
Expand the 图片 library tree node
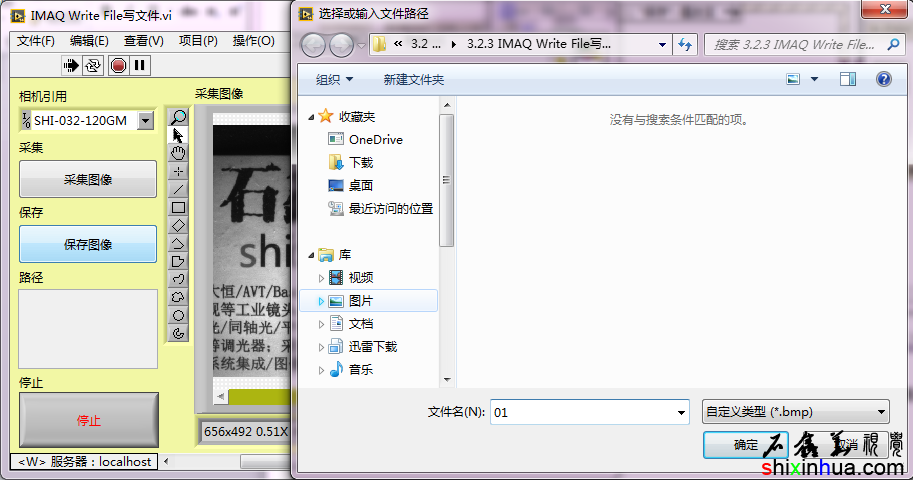321,301
